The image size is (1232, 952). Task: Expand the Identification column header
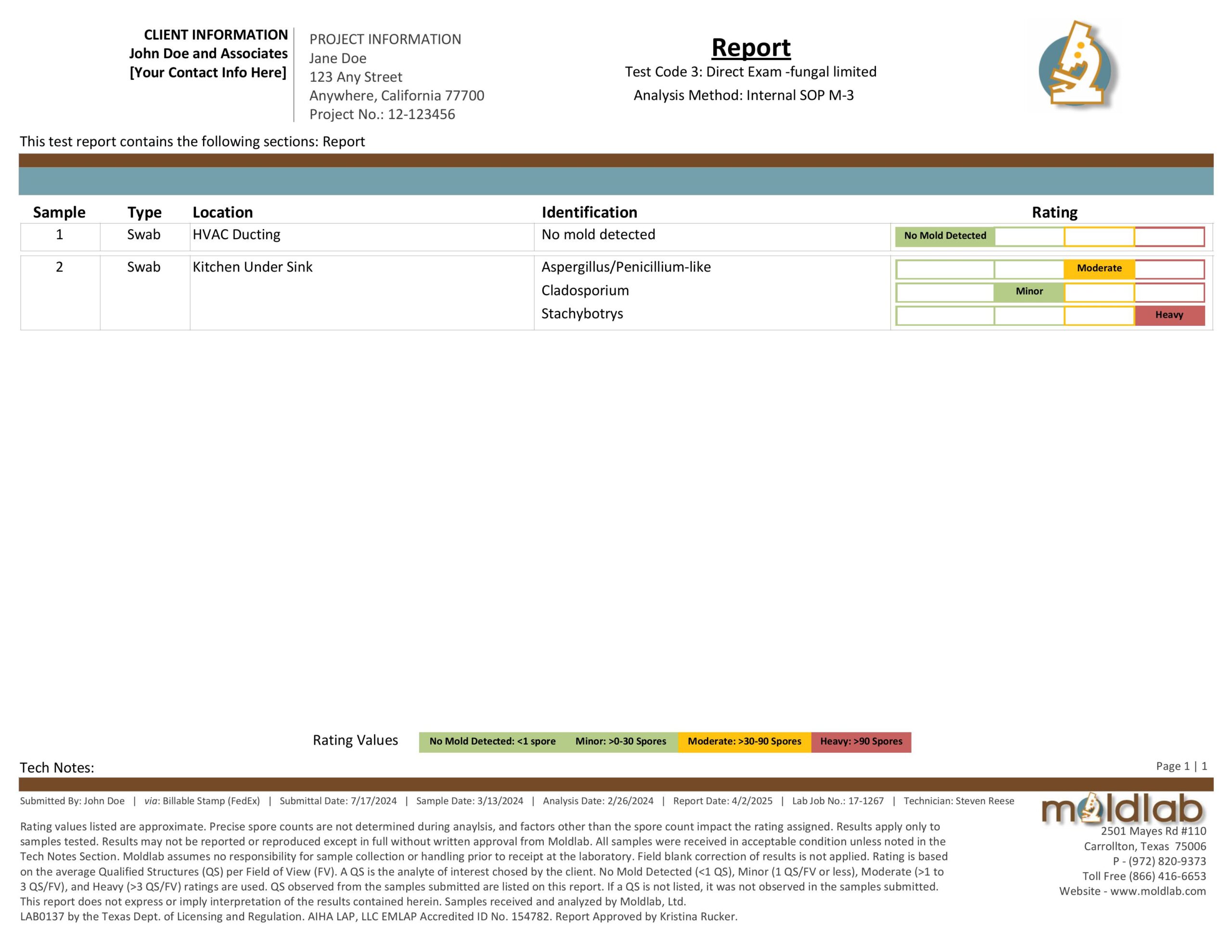click(590, 212)
